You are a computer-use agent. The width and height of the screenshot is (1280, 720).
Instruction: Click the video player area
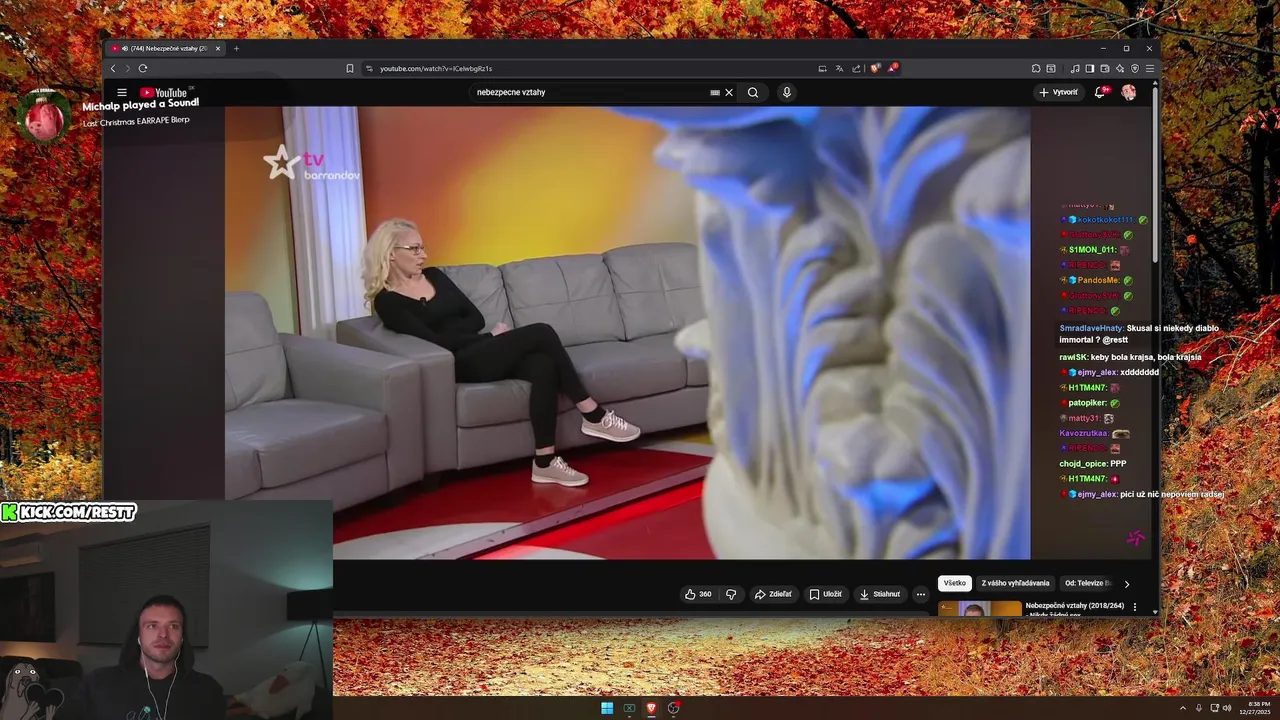coord(627,332)
